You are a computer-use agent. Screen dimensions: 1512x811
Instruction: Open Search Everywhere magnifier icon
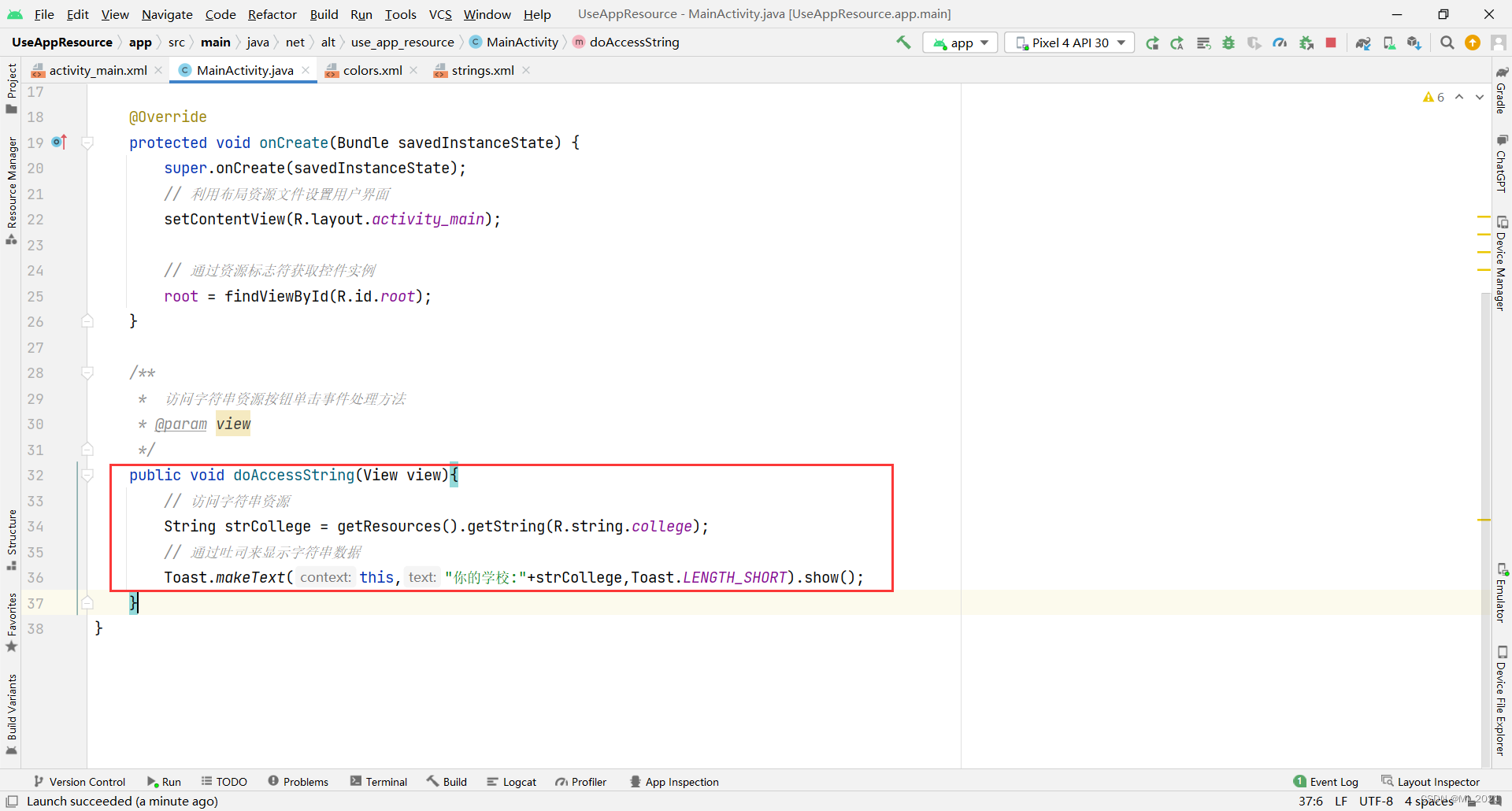(x=1447, y=43)
